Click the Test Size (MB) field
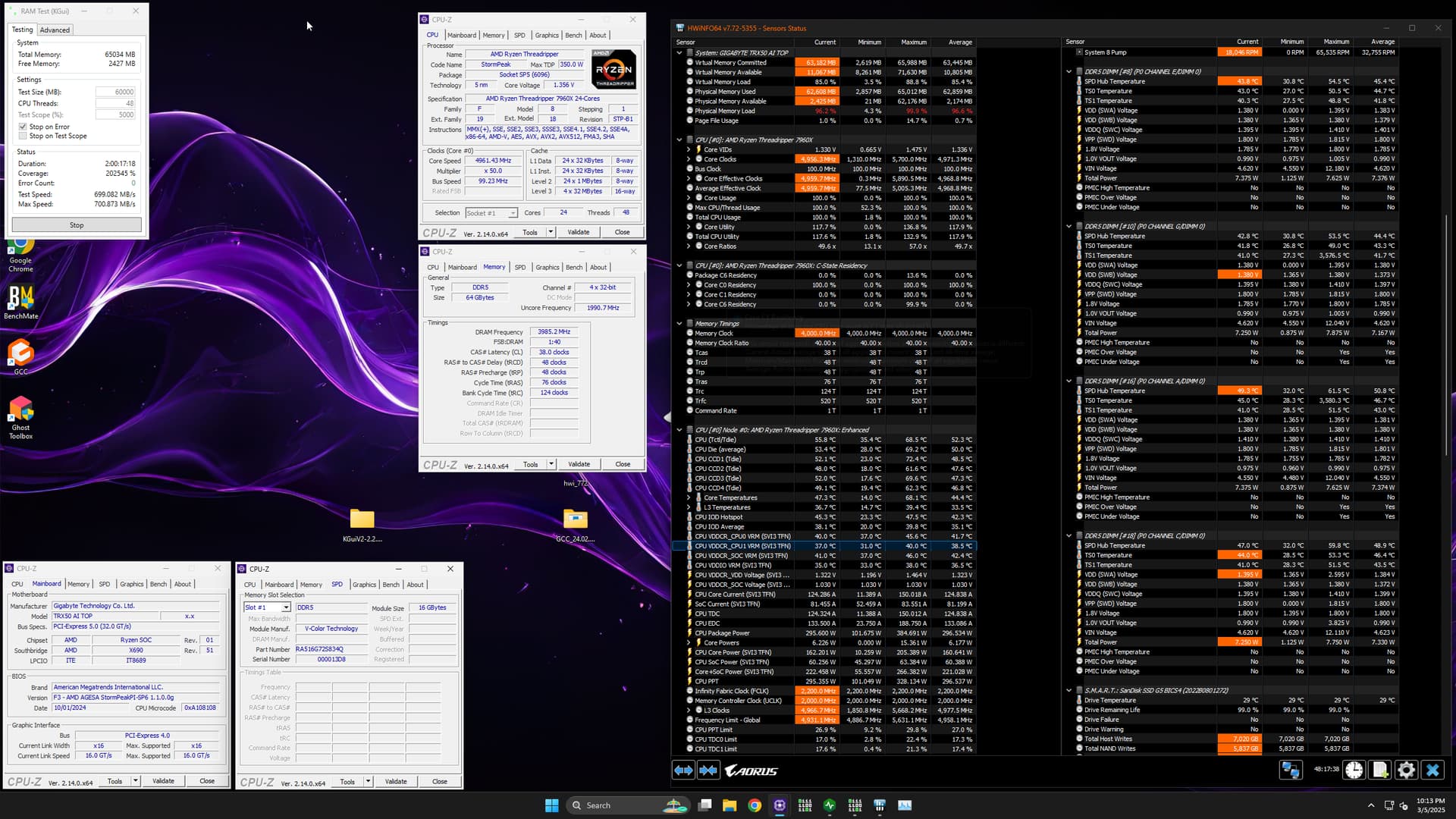 (x=115, y=92)
